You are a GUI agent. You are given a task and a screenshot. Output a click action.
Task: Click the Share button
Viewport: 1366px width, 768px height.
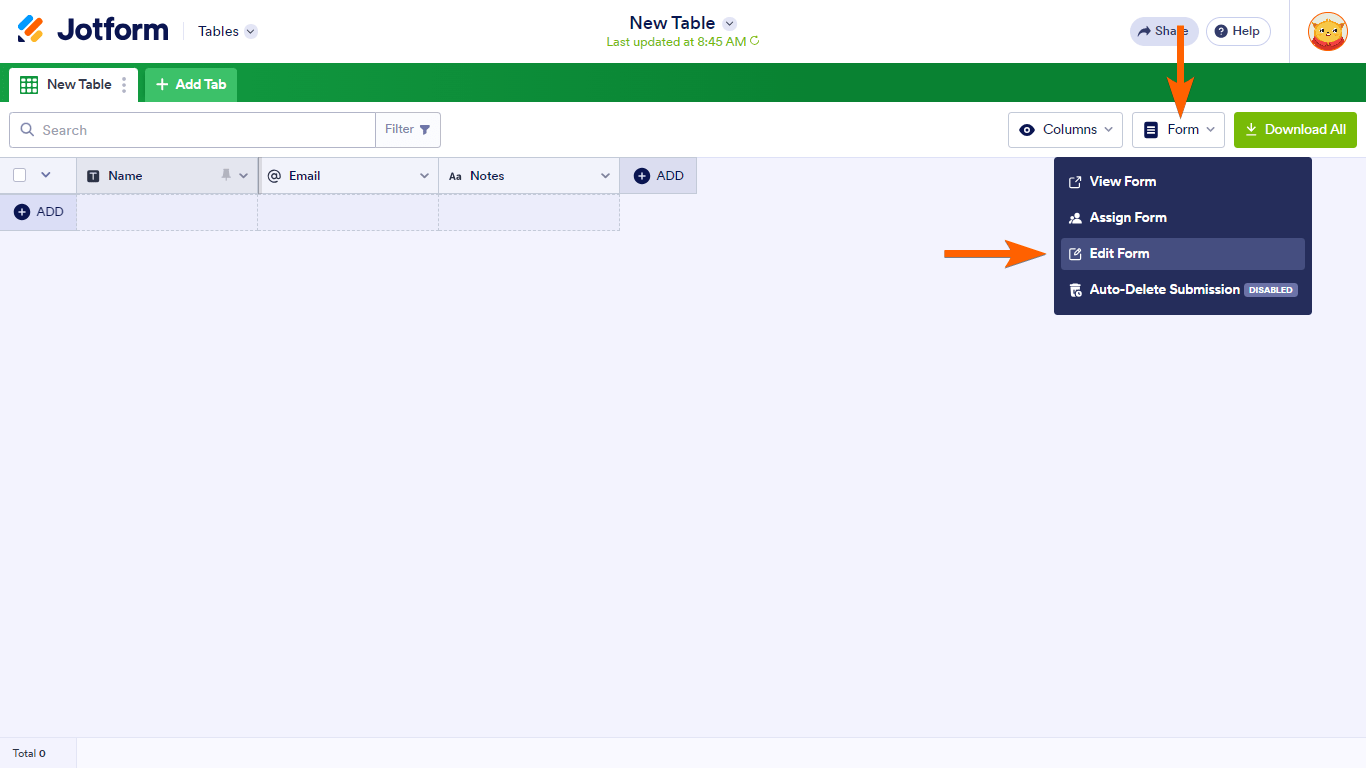point(1163,31)
